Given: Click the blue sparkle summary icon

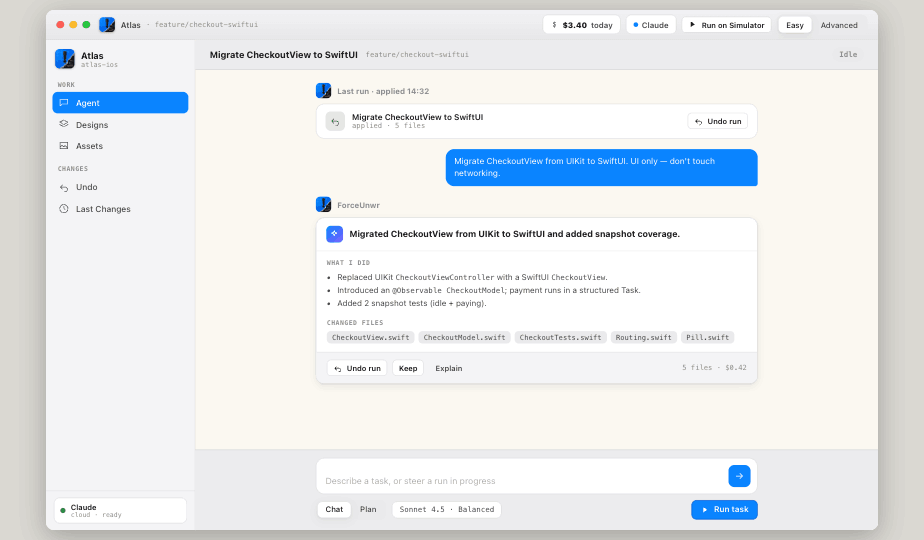Looking at the screenshot, I should click(x=334, y=234).
